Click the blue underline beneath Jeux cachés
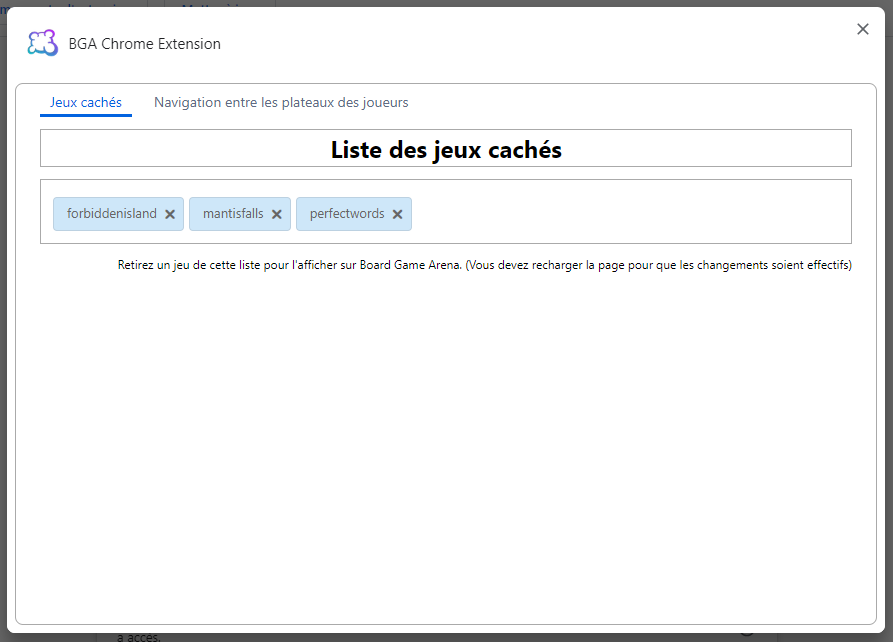Viewport: 893px width, 642px height. tap(86, 115)
